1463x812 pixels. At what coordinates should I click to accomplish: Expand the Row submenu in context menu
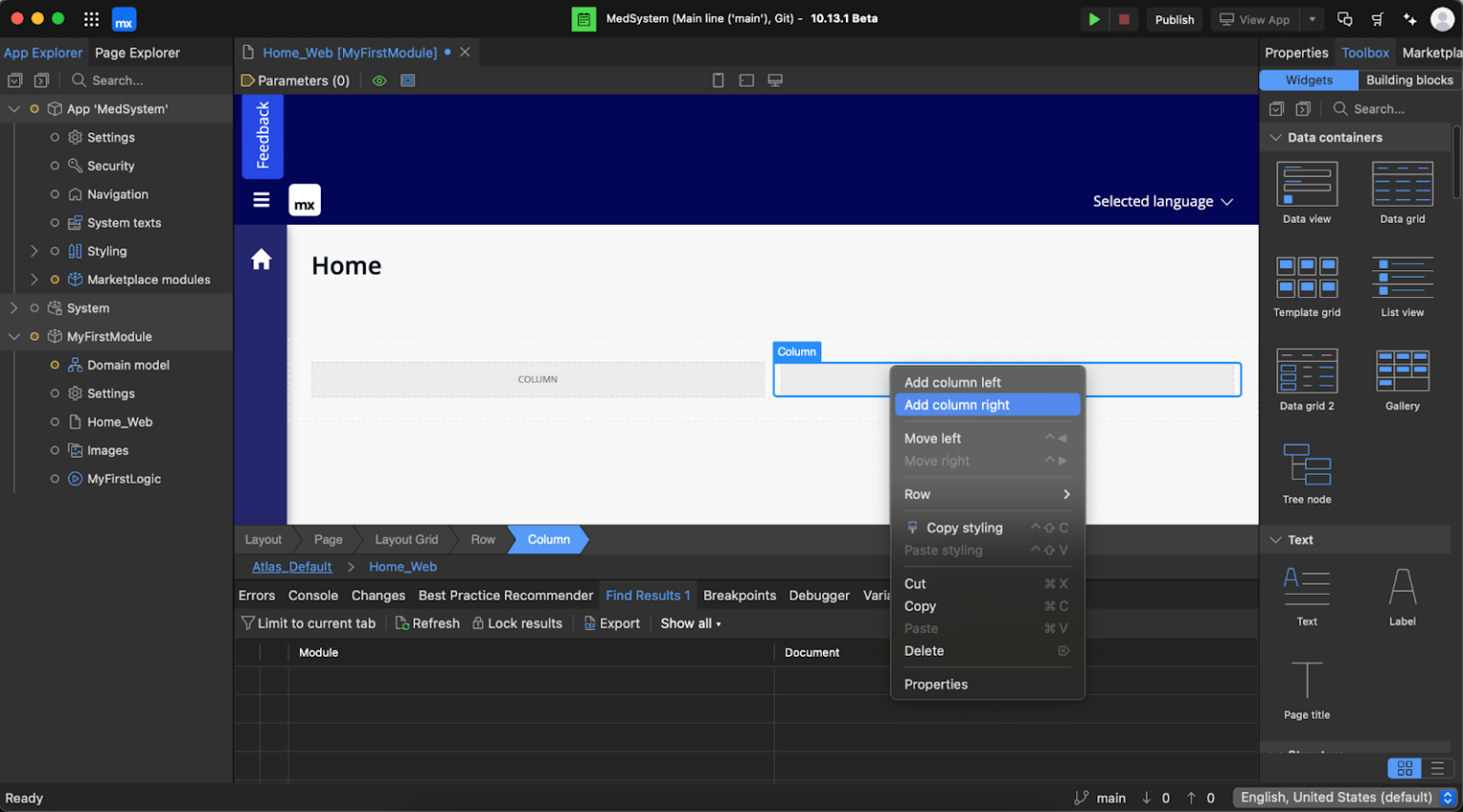pos(987,494)
